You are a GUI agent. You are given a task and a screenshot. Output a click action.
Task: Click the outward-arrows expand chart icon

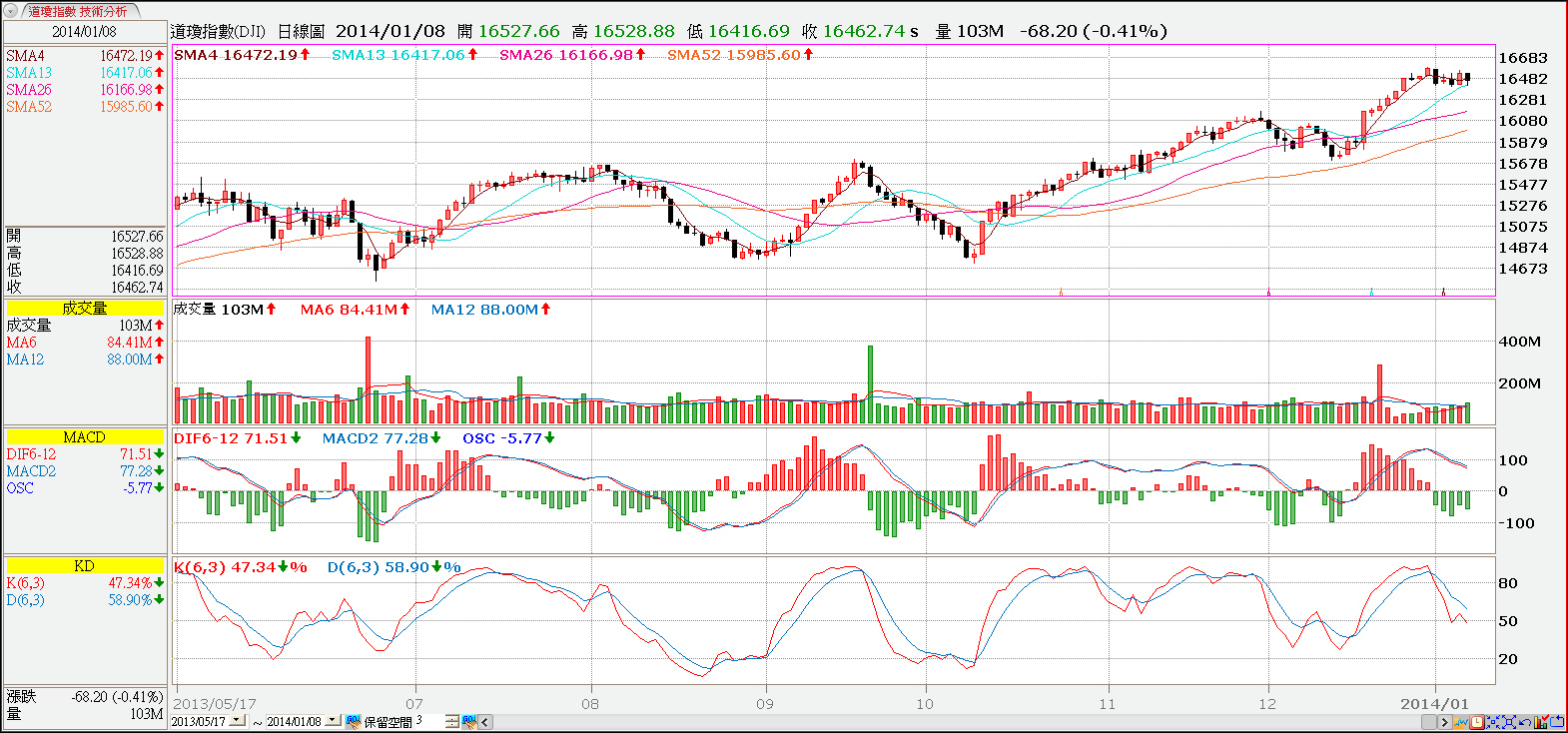coord(1509,722)
